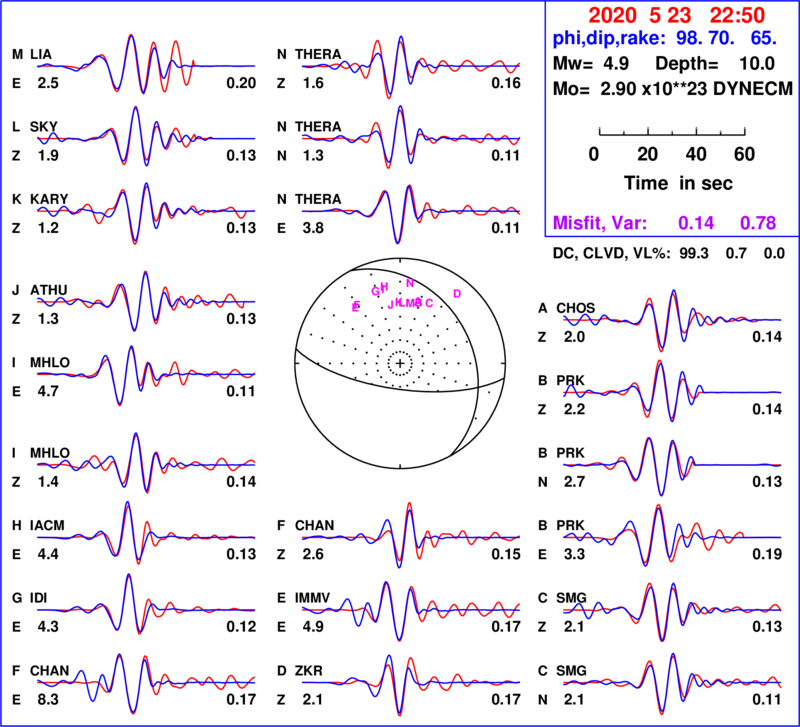Click the "IDI" station label
This screenshot has height=727, width=800.
tap(38, 598)
